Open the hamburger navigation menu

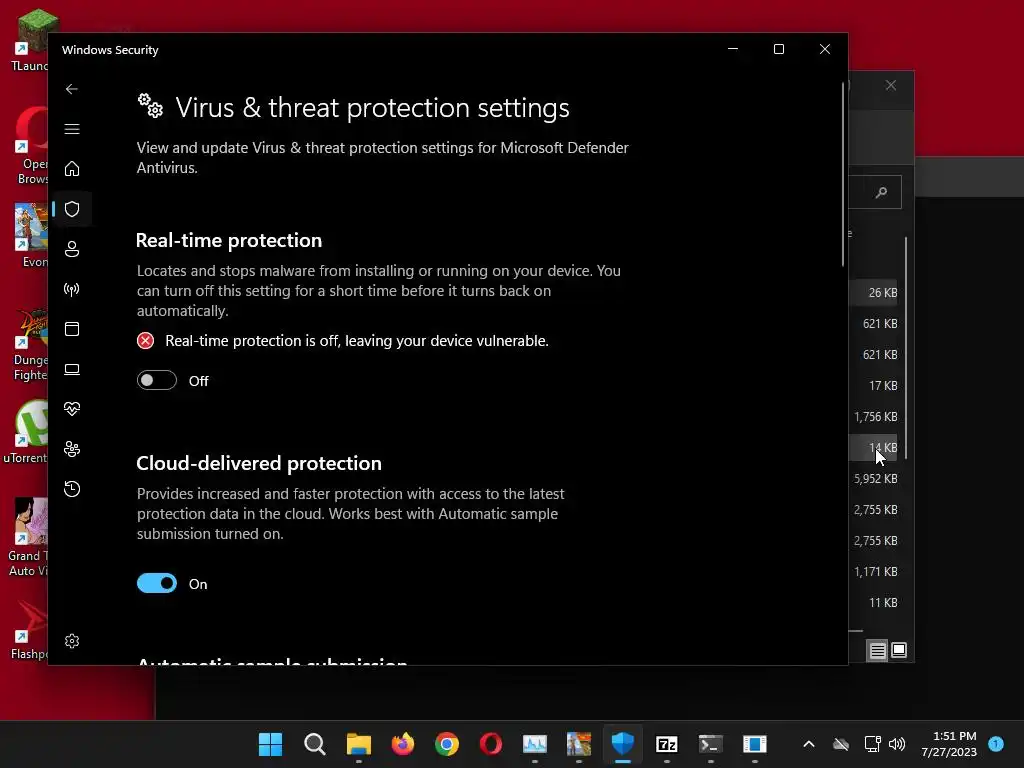72,129
